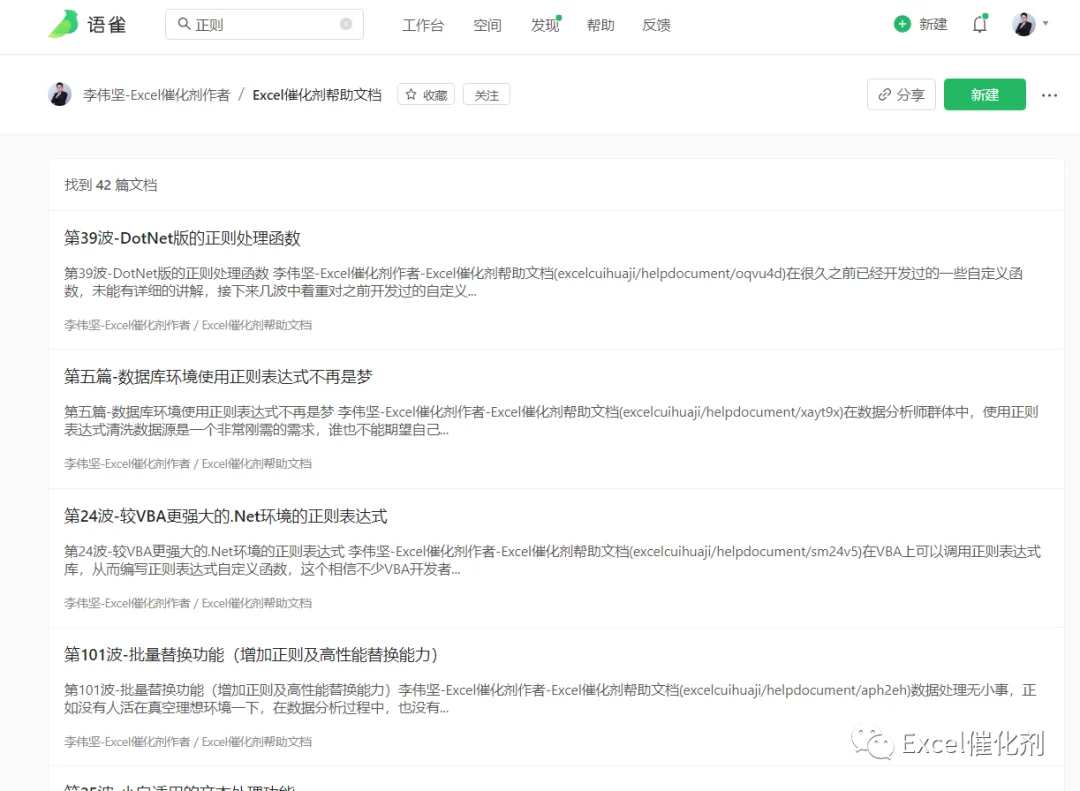Viewport: 1080px width, 791px height.
Task: Click the author avatar beside 李伟坚
Action: click(60, 94)
